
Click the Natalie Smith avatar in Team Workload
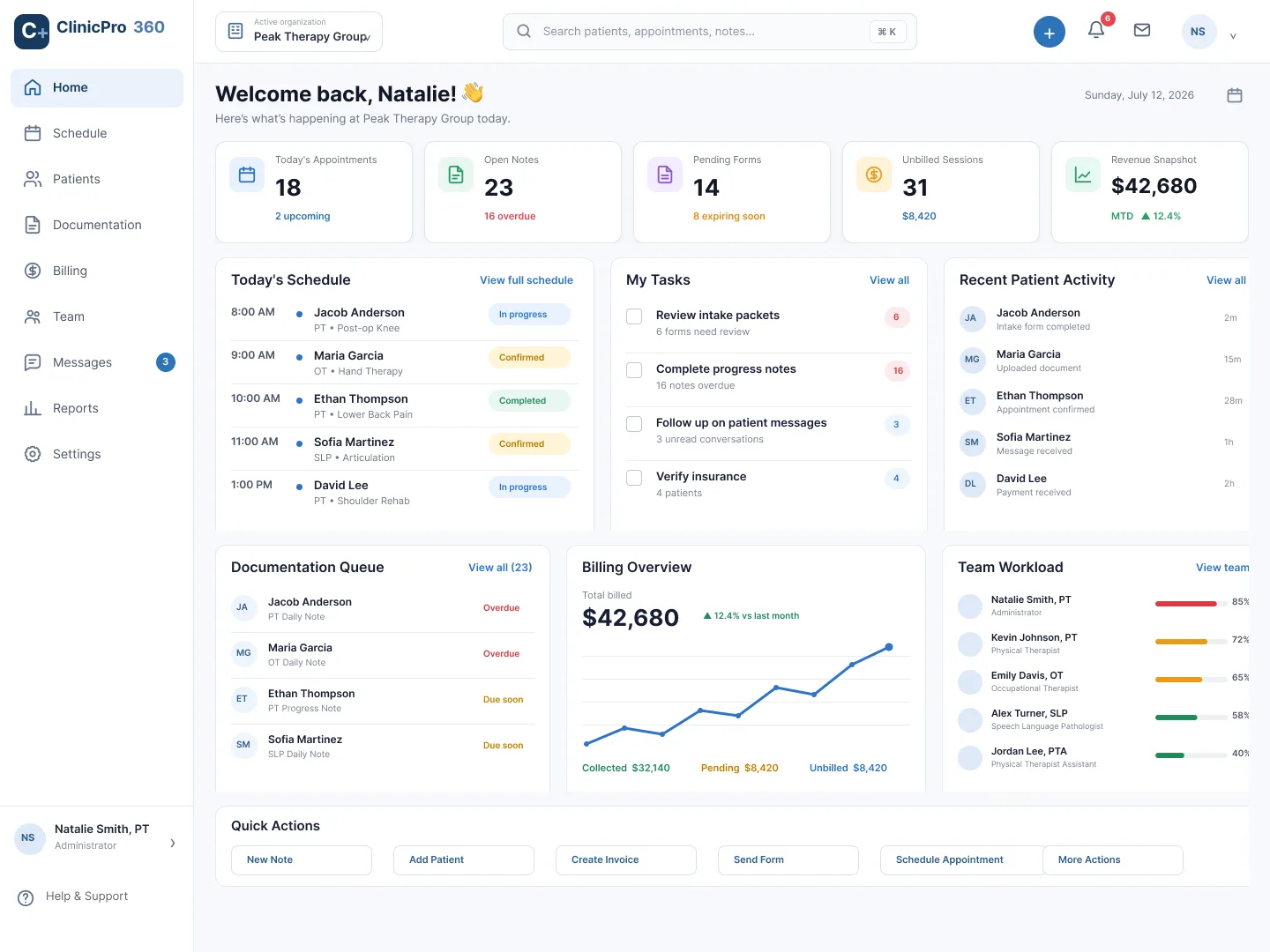[970, 606]
